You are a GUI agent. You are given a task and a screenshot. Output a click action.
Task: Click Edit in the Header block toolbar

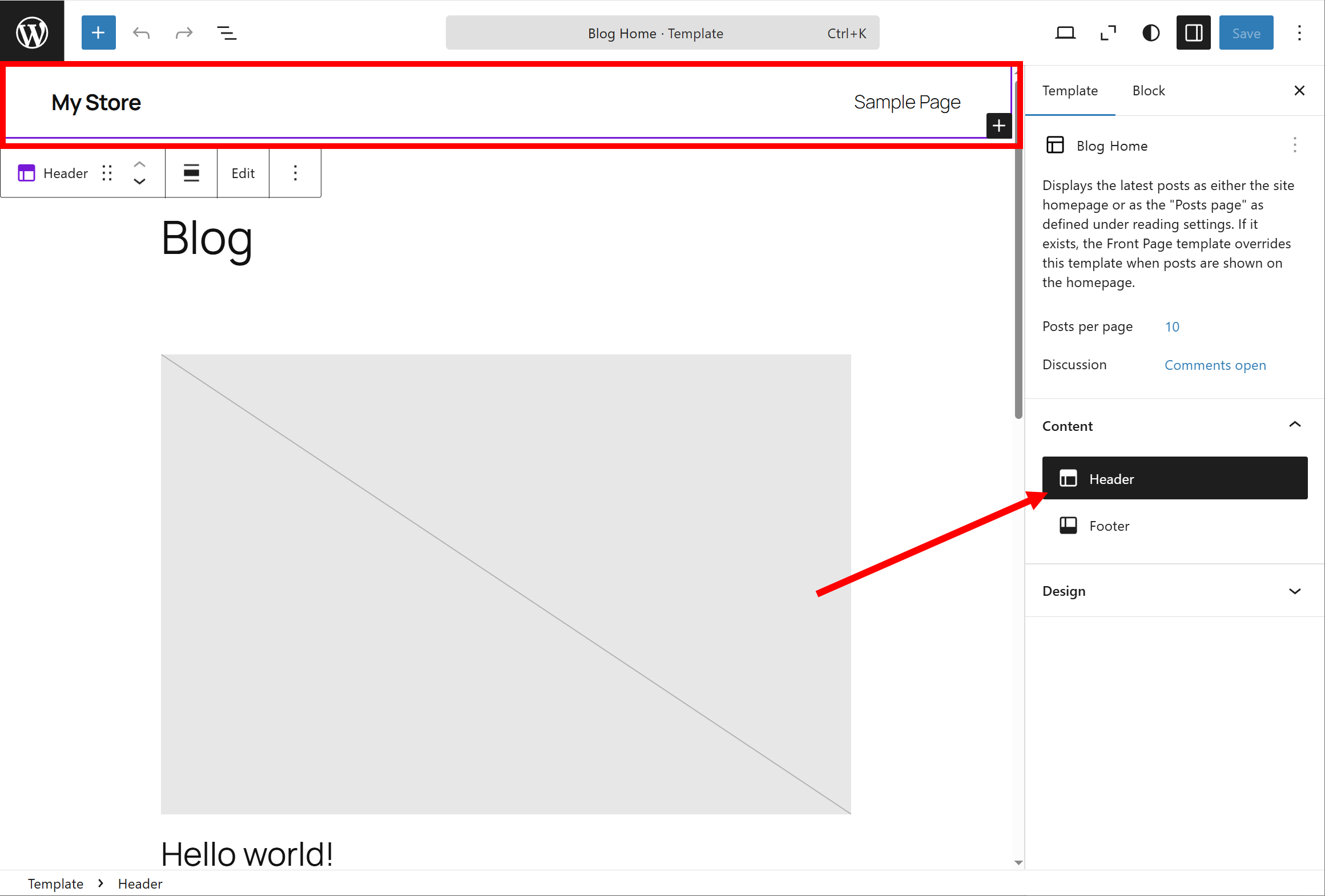click(x=243, y=173)
